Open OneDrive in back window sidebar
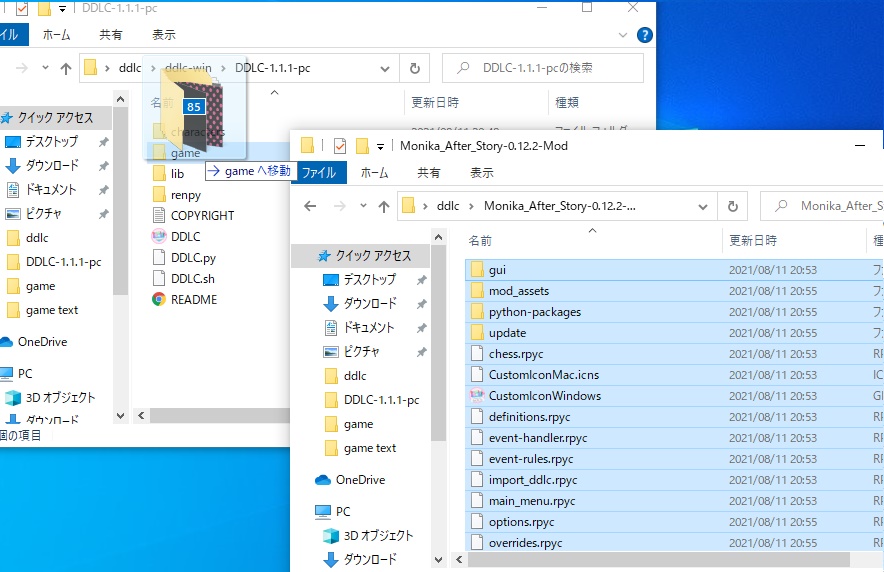 42,342
